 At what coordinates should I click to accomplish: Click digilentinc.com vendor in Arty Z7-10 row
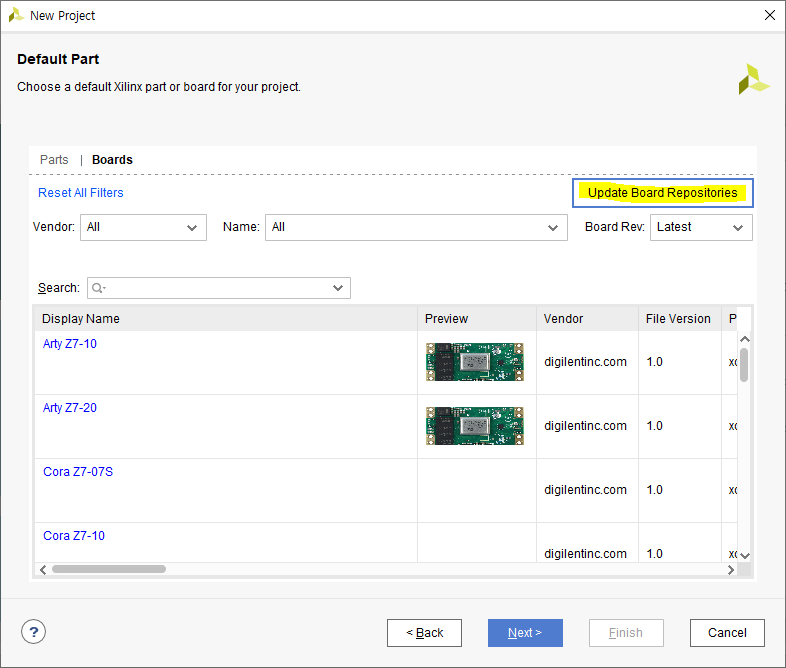point(585,362)
